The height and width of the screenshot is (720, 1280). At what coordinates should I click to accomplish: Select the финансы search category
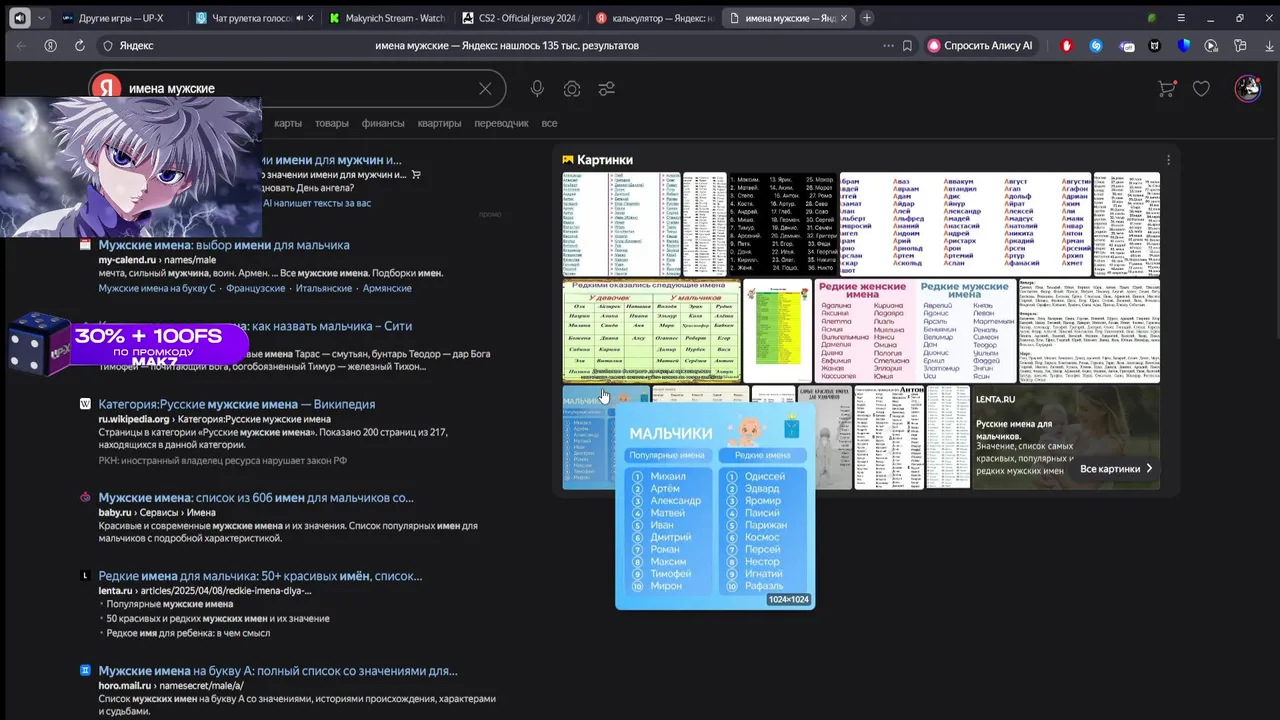tap(383, 123)
